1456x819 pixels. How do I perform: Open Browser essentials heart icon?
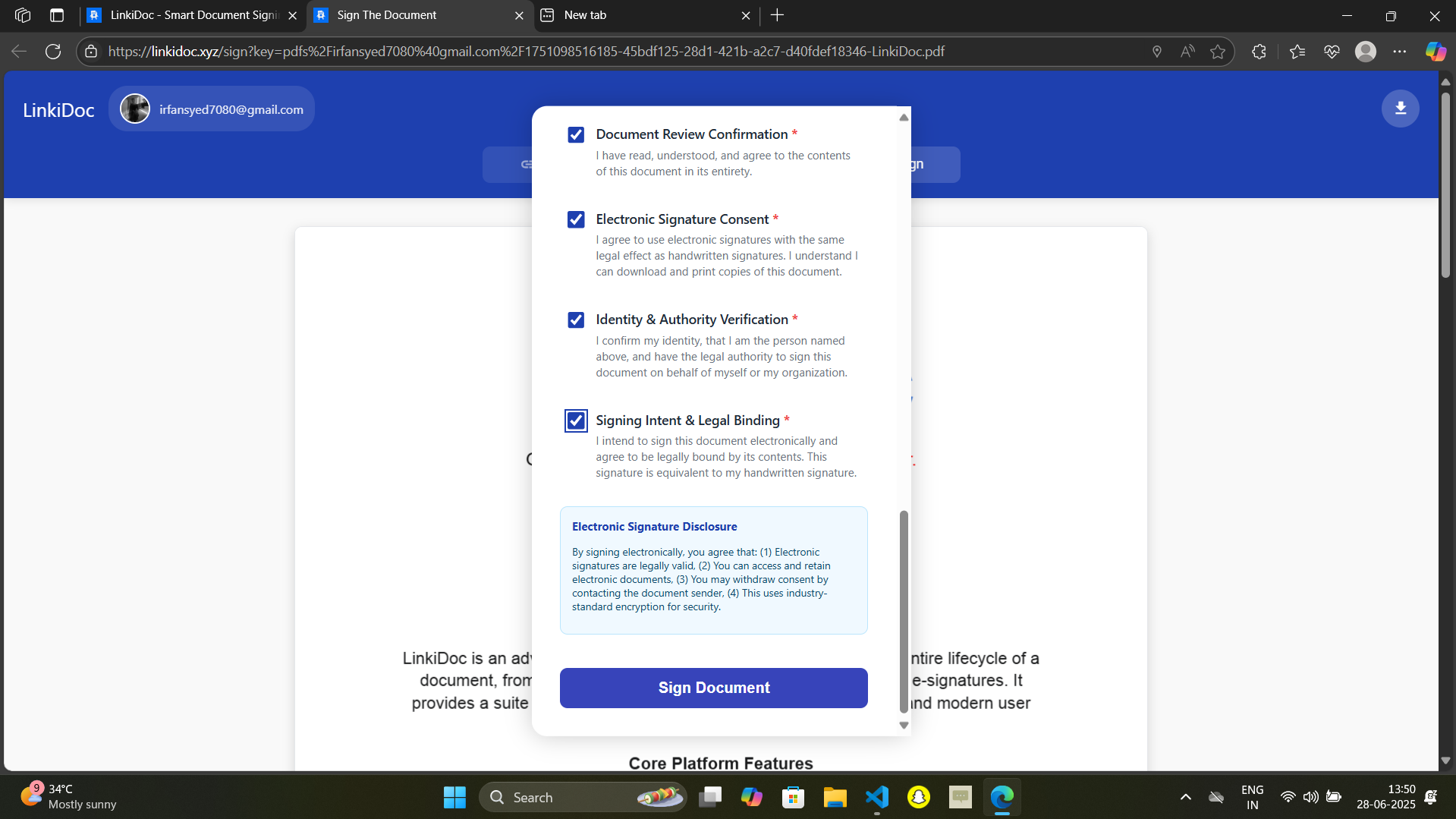(x=1332, y=52)
